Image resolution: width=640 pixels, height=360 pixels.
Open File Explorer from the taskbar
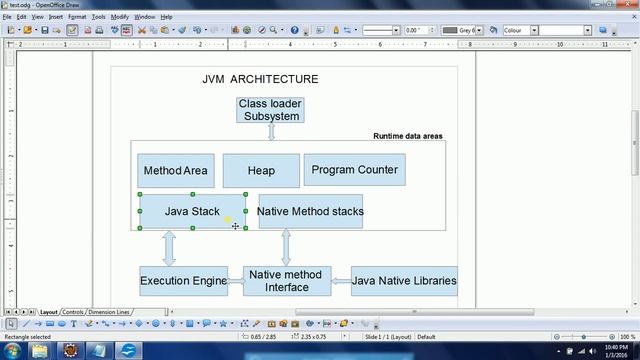tap(40, 351)
